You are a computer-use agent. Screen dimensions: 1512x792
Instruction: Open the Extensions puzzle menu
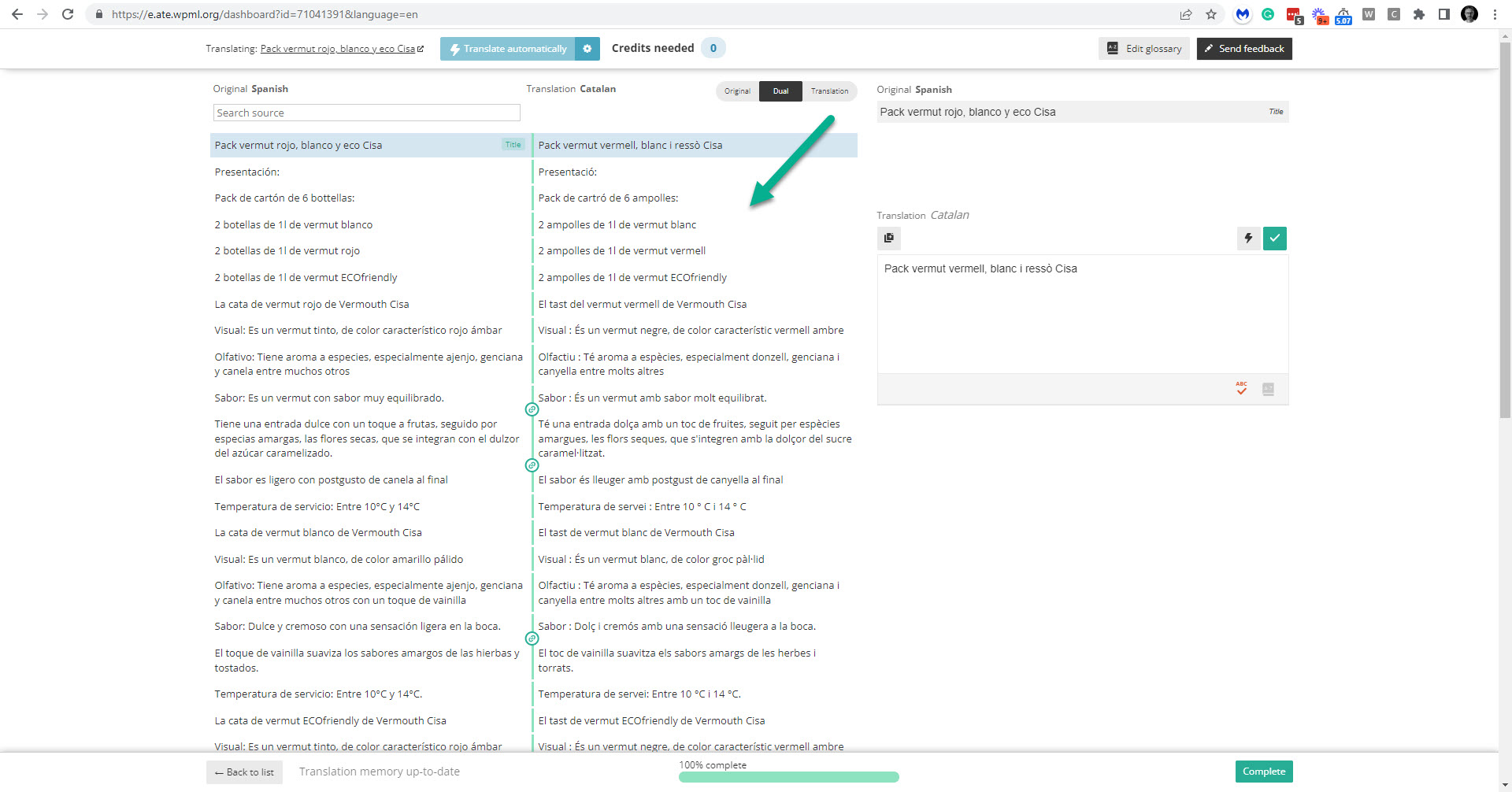1419,14
